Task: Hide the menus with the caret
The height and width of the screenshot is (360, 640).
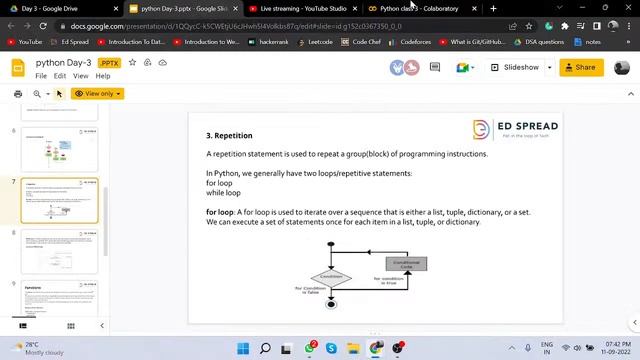Action: click(631, 94)
